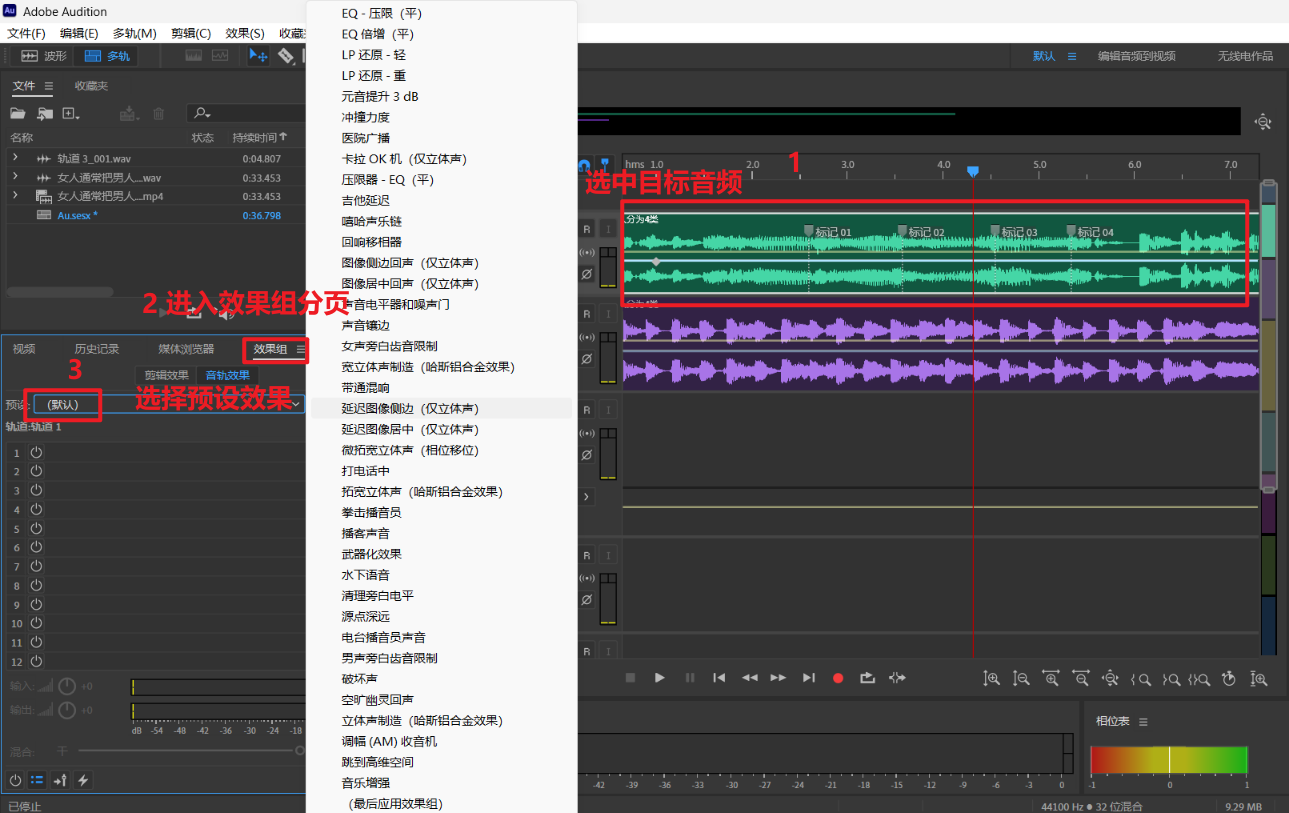Choose 音乐增强 preset from list

coord(366,783)
